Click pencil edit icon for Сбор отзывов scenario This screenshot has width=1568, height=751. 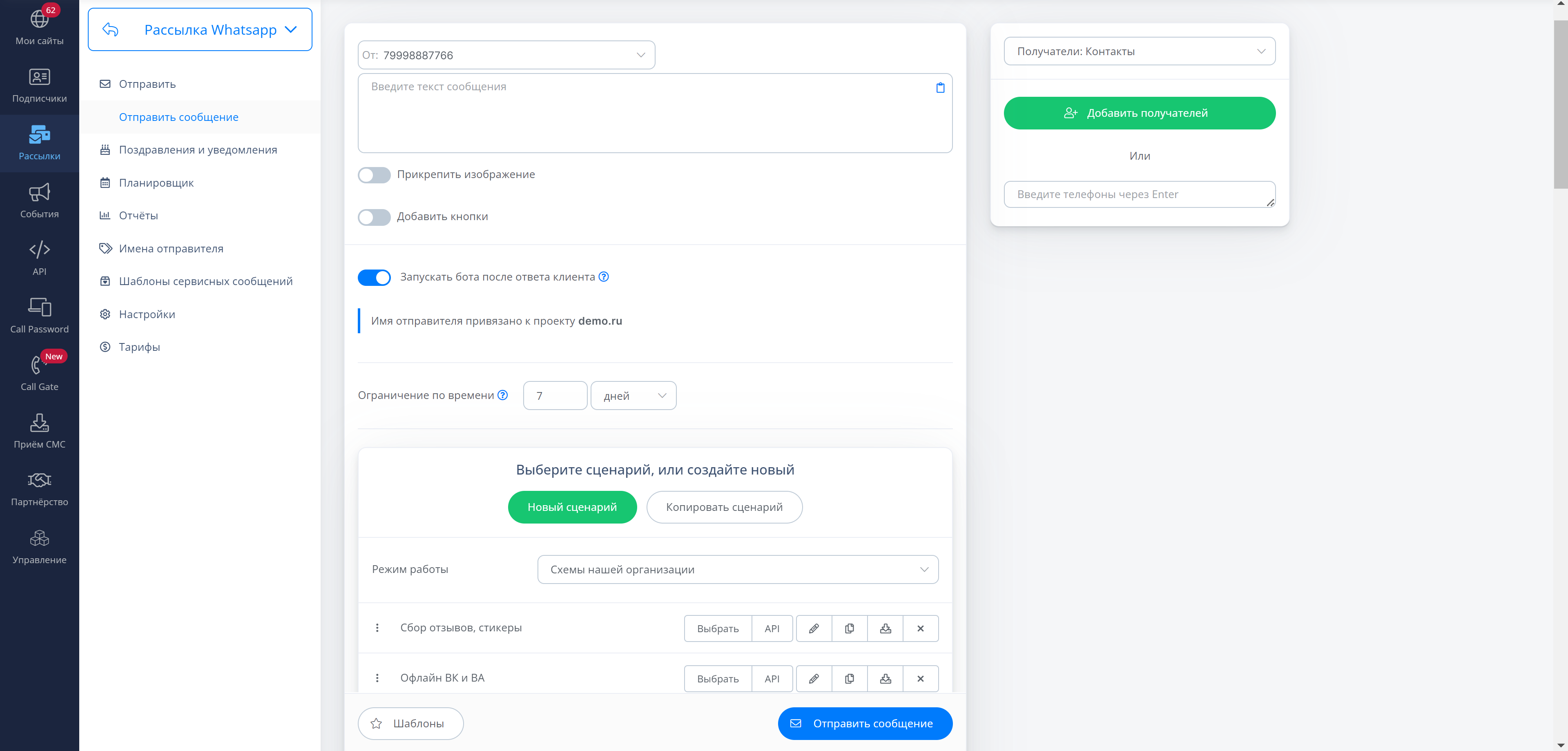813,628
